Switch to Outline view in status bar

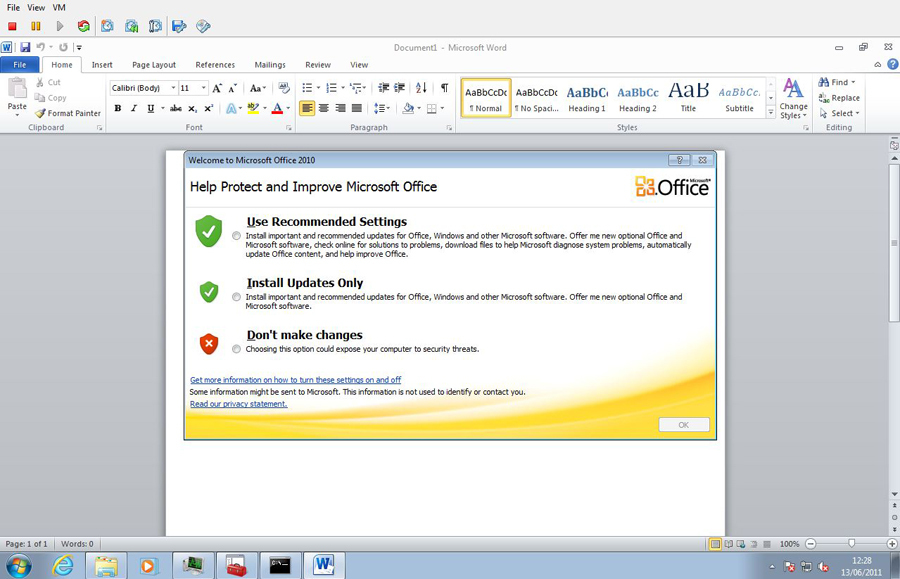coord(754,543)
